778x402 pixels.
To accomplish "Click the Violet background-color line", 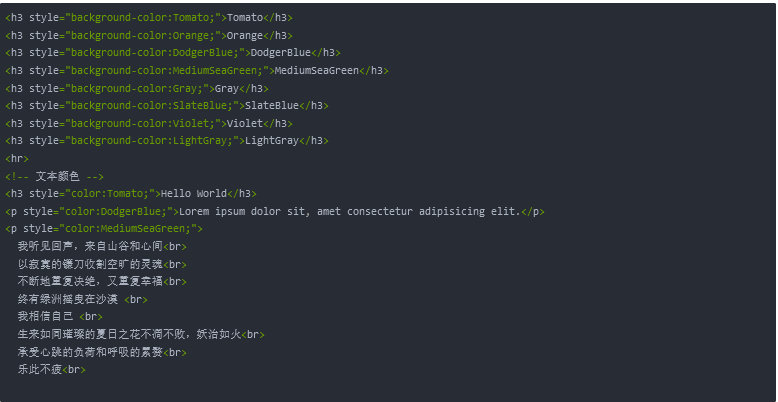I will [149, 124].
